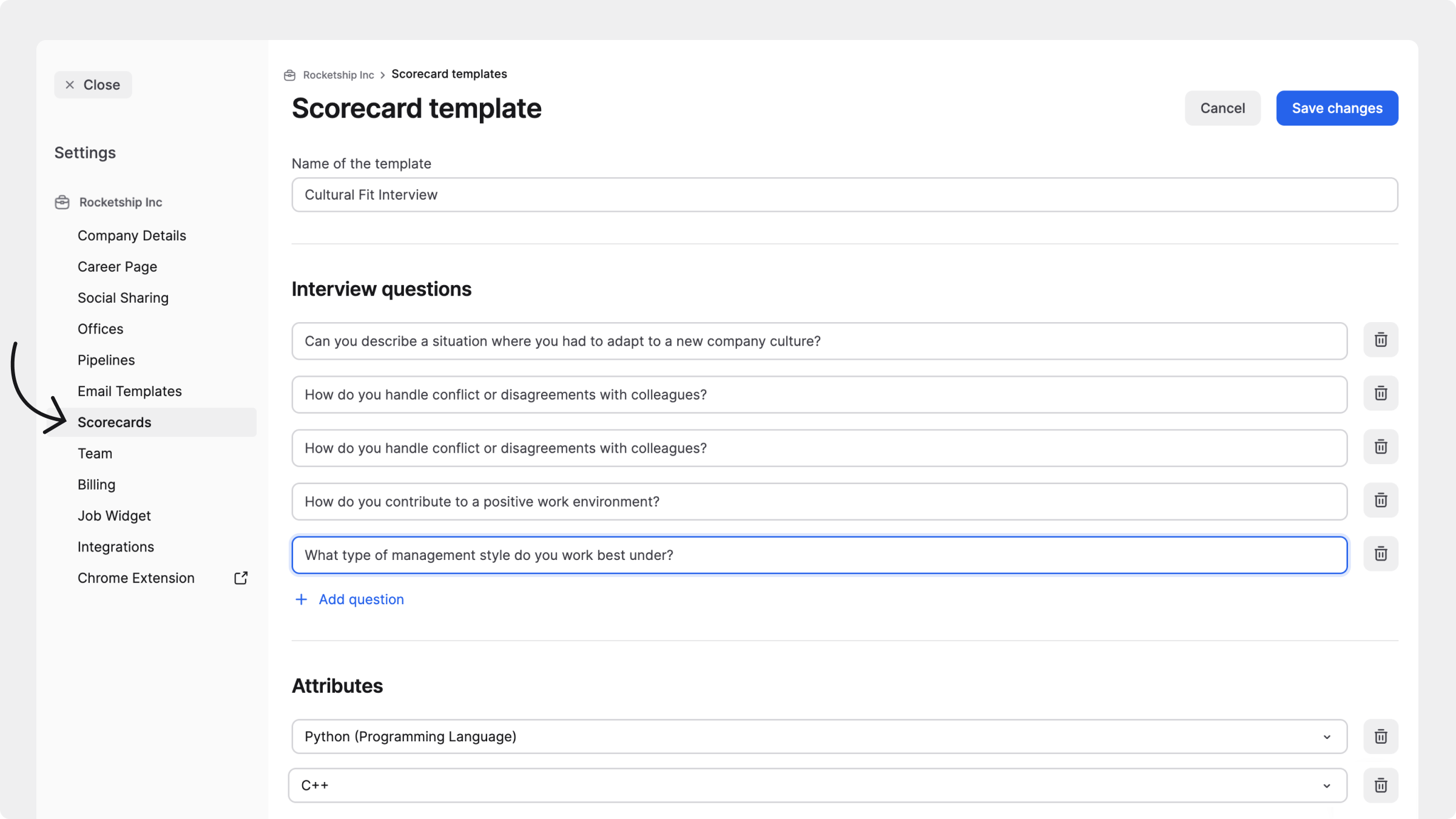Go to Pipelines settings
The width and height of the screenshot is (1456, 819).
(106, 360)
